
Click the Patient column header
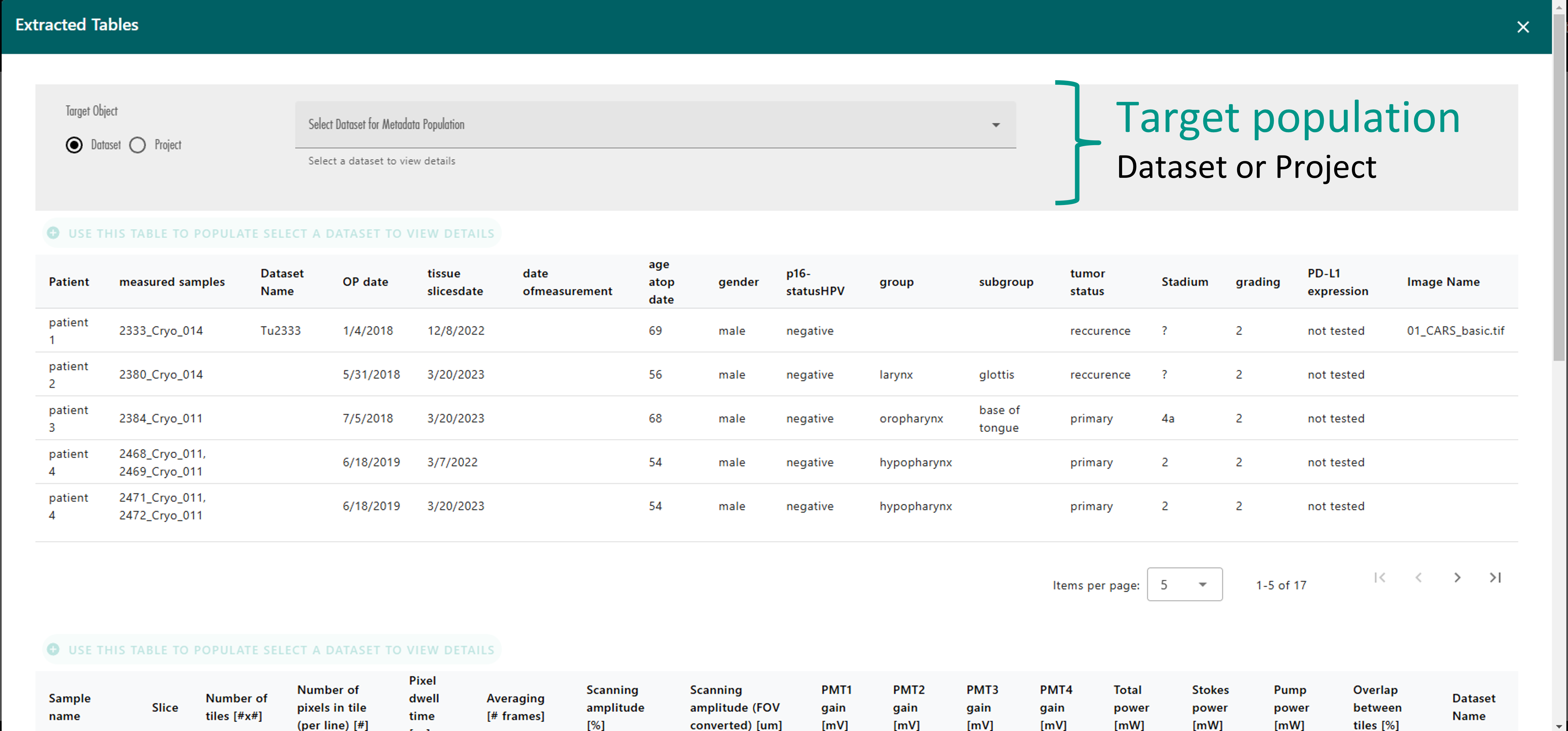69,282
